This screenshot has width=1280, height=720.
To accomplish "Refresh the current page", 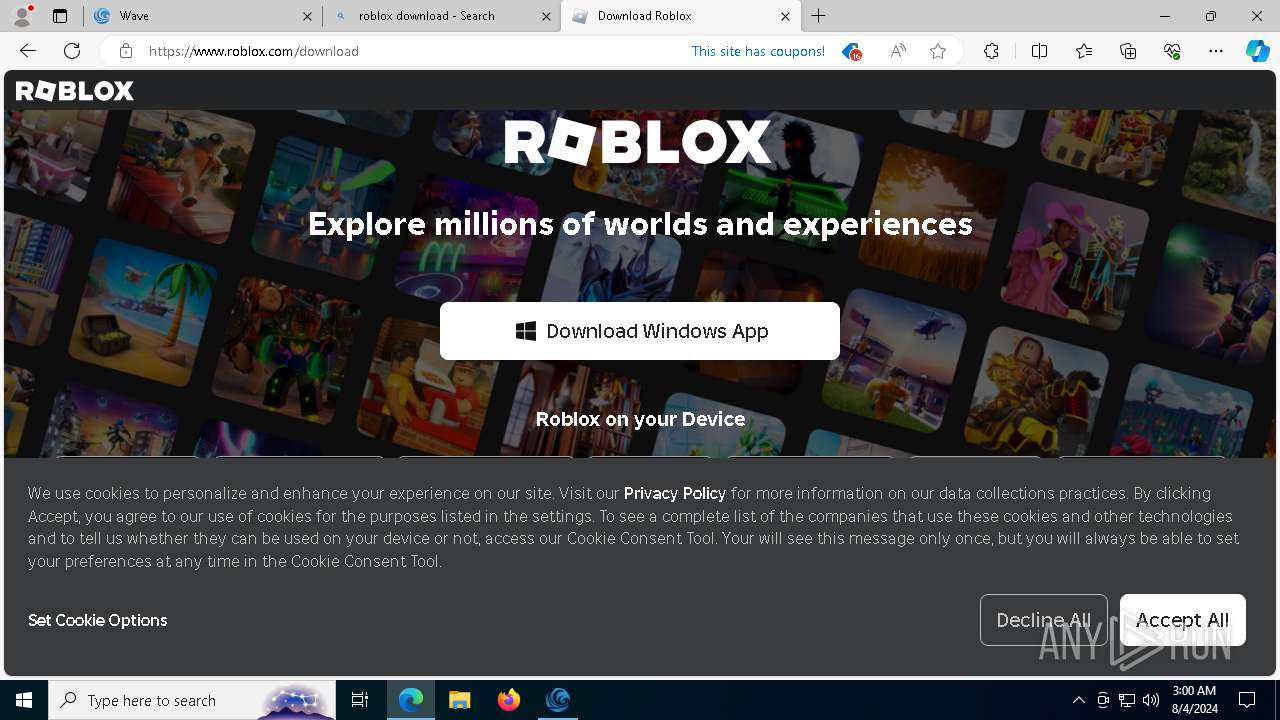I will pos(72,51).
